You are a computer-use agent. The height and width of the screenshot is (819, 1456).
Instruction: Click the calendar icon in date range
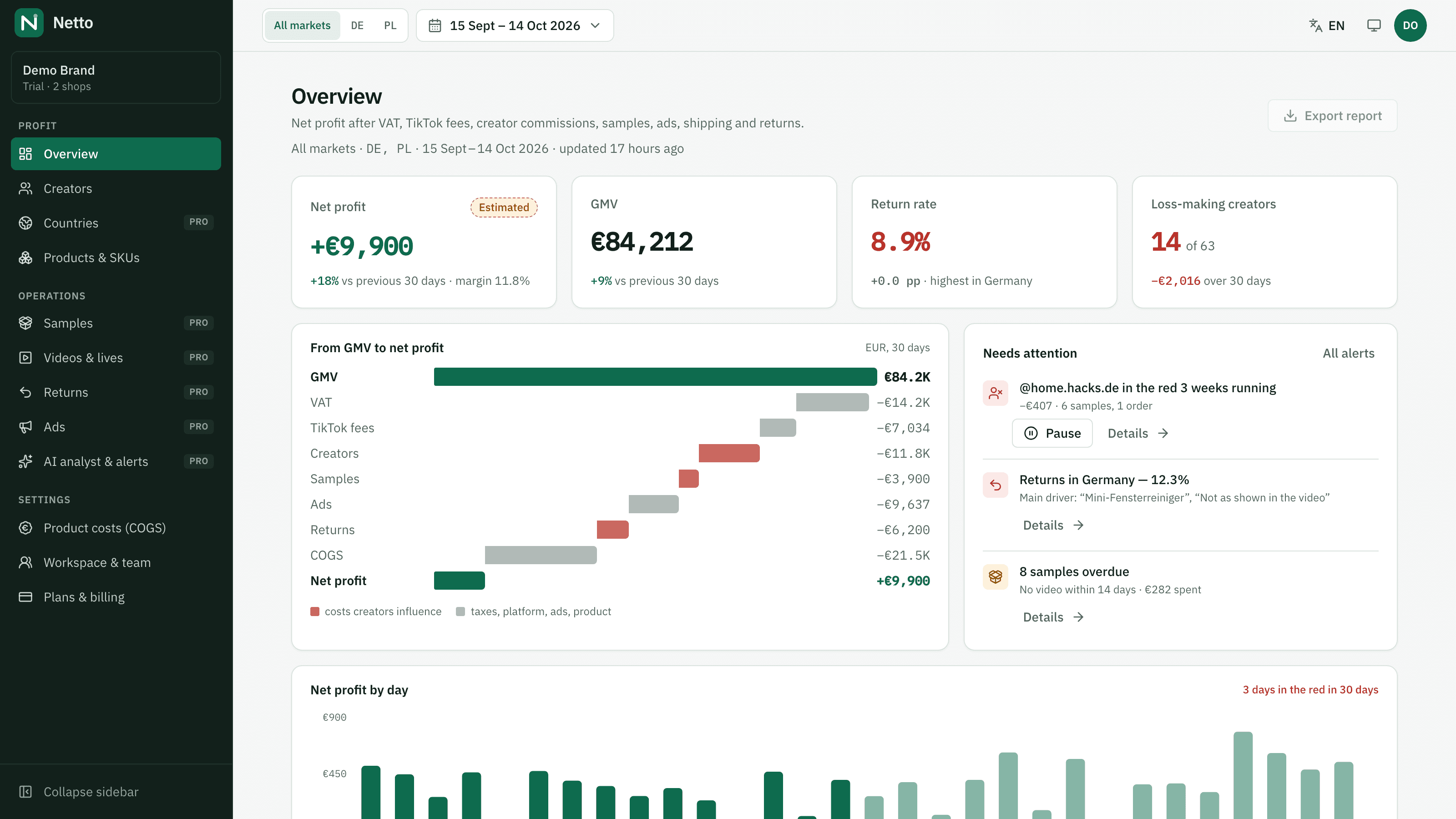point(435,25)
